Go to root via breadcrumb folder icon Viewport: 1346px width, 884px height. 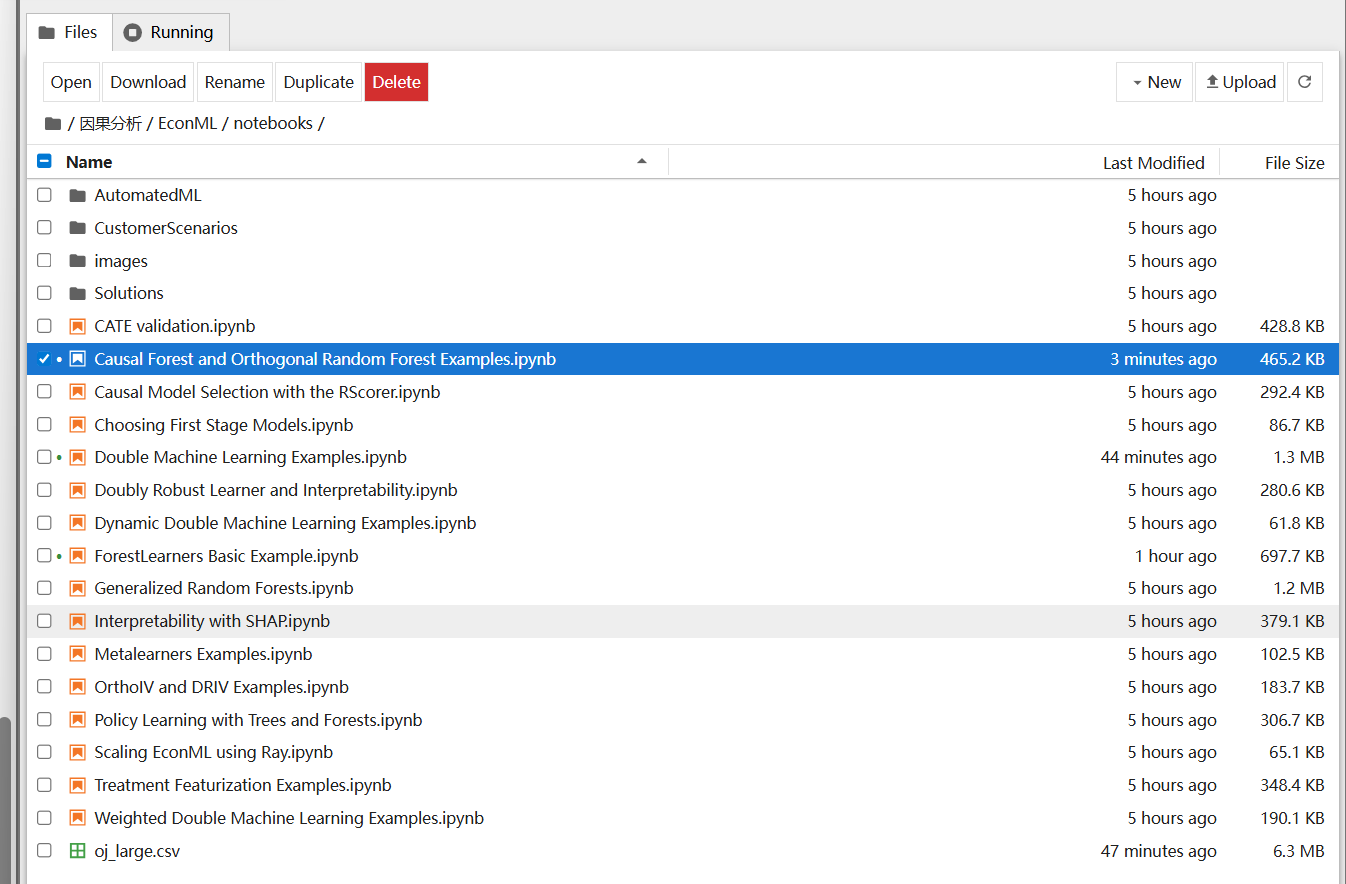pyautogui.click(x=53, y=124)
